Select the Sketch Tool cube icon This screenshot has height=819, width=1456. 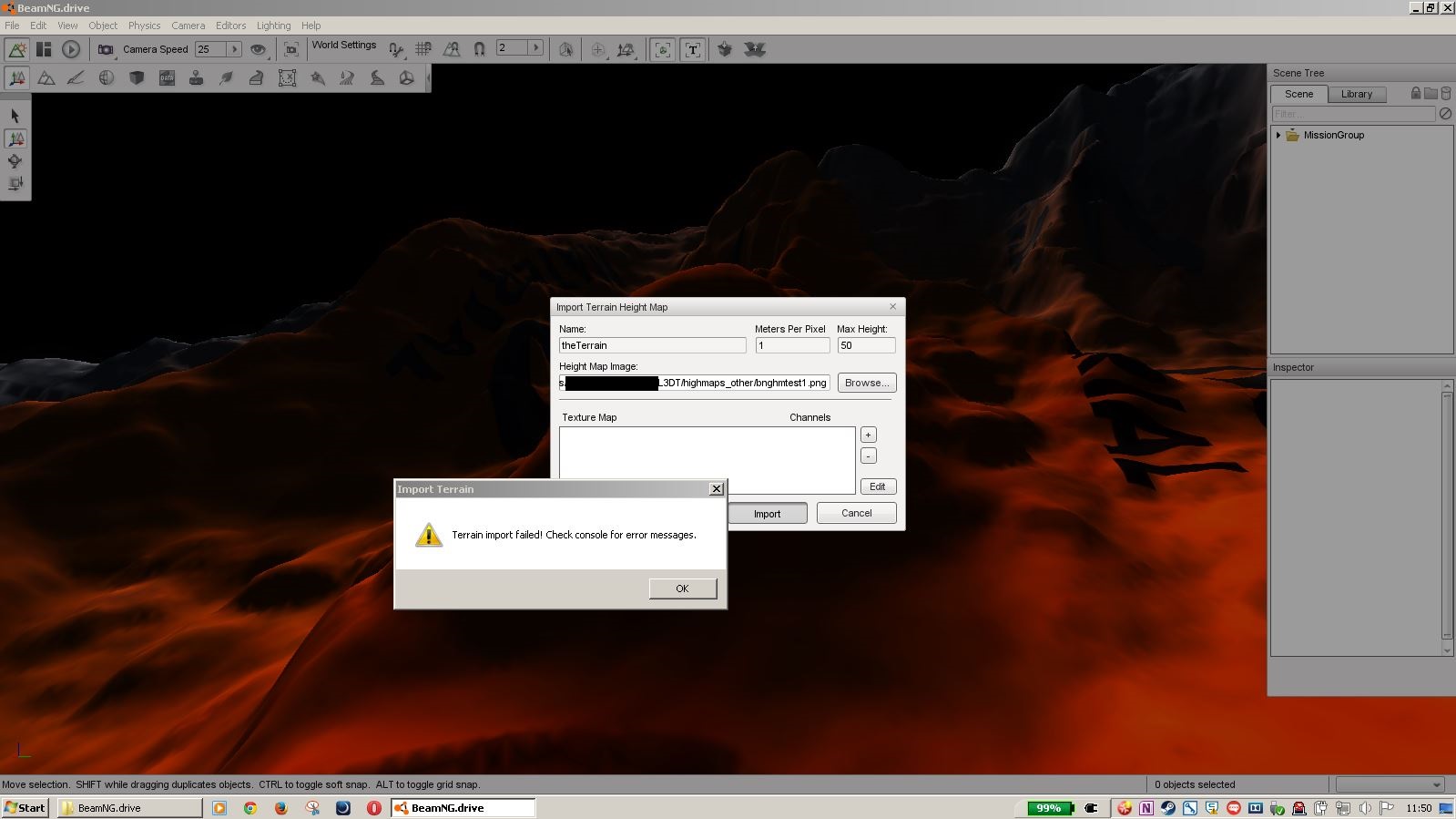coord(137,78)
